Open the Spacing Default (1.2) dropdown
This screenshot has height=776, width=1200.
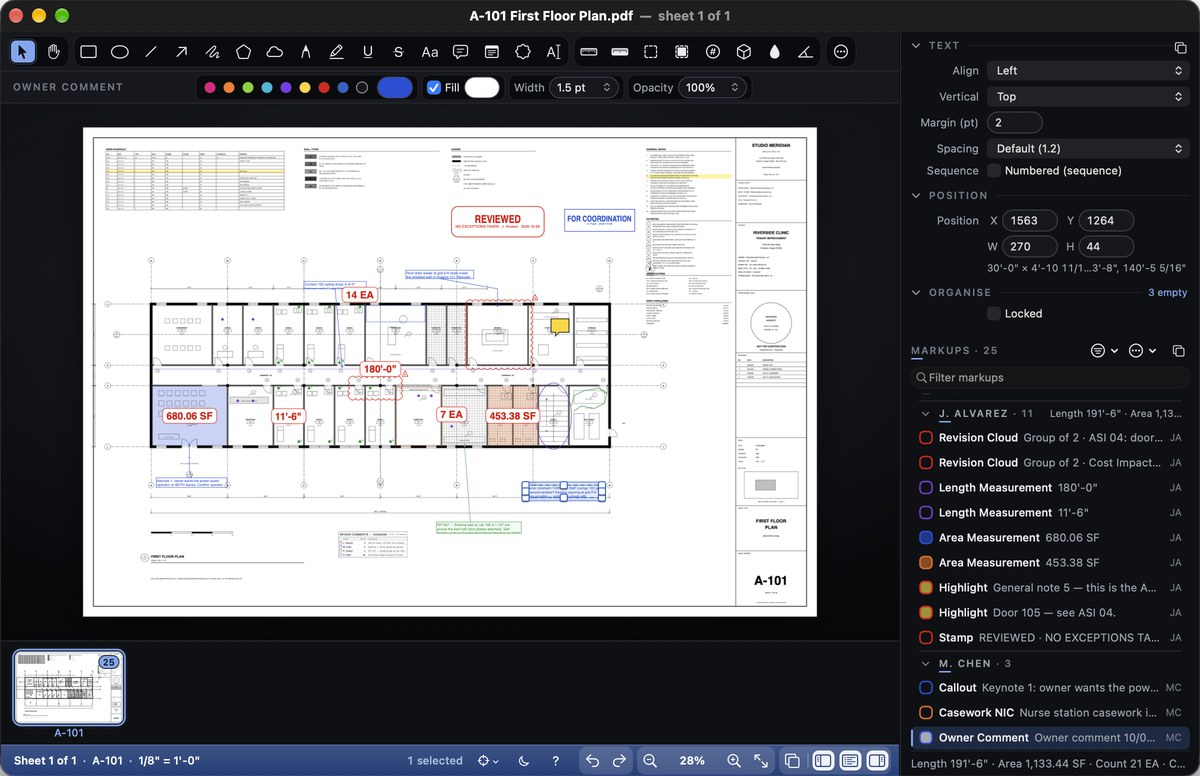pyautogui.click(x=1088, y=149)
